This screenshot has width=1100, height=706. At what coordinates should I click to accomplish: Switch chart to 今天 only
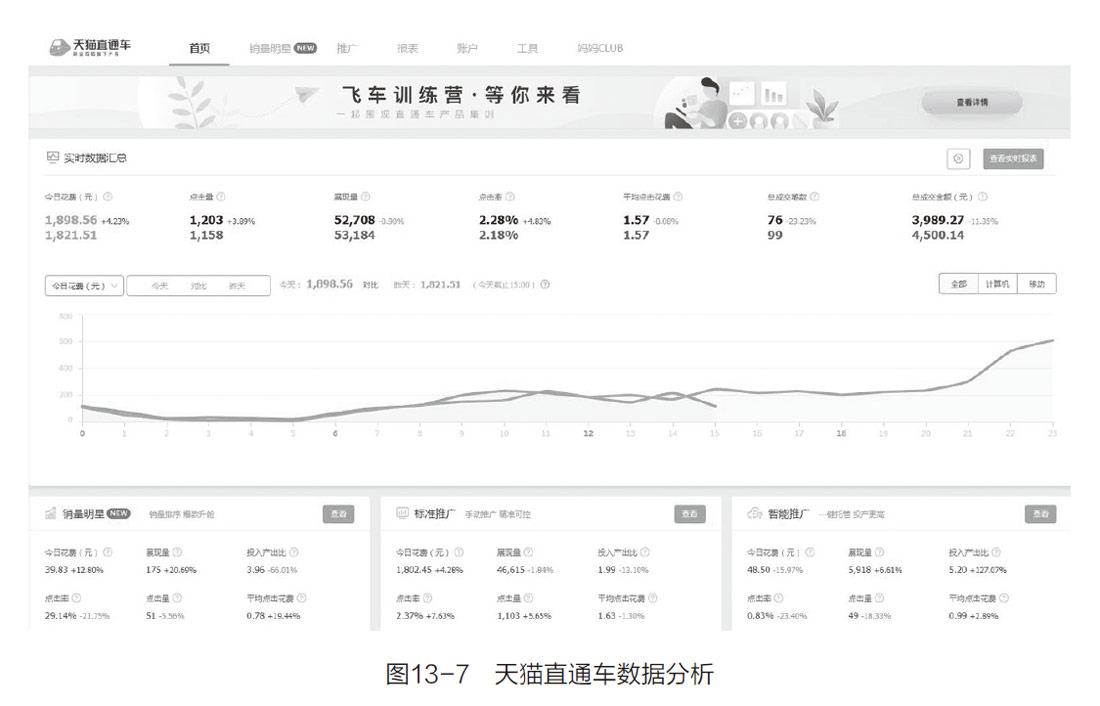(x=160, y=286)
